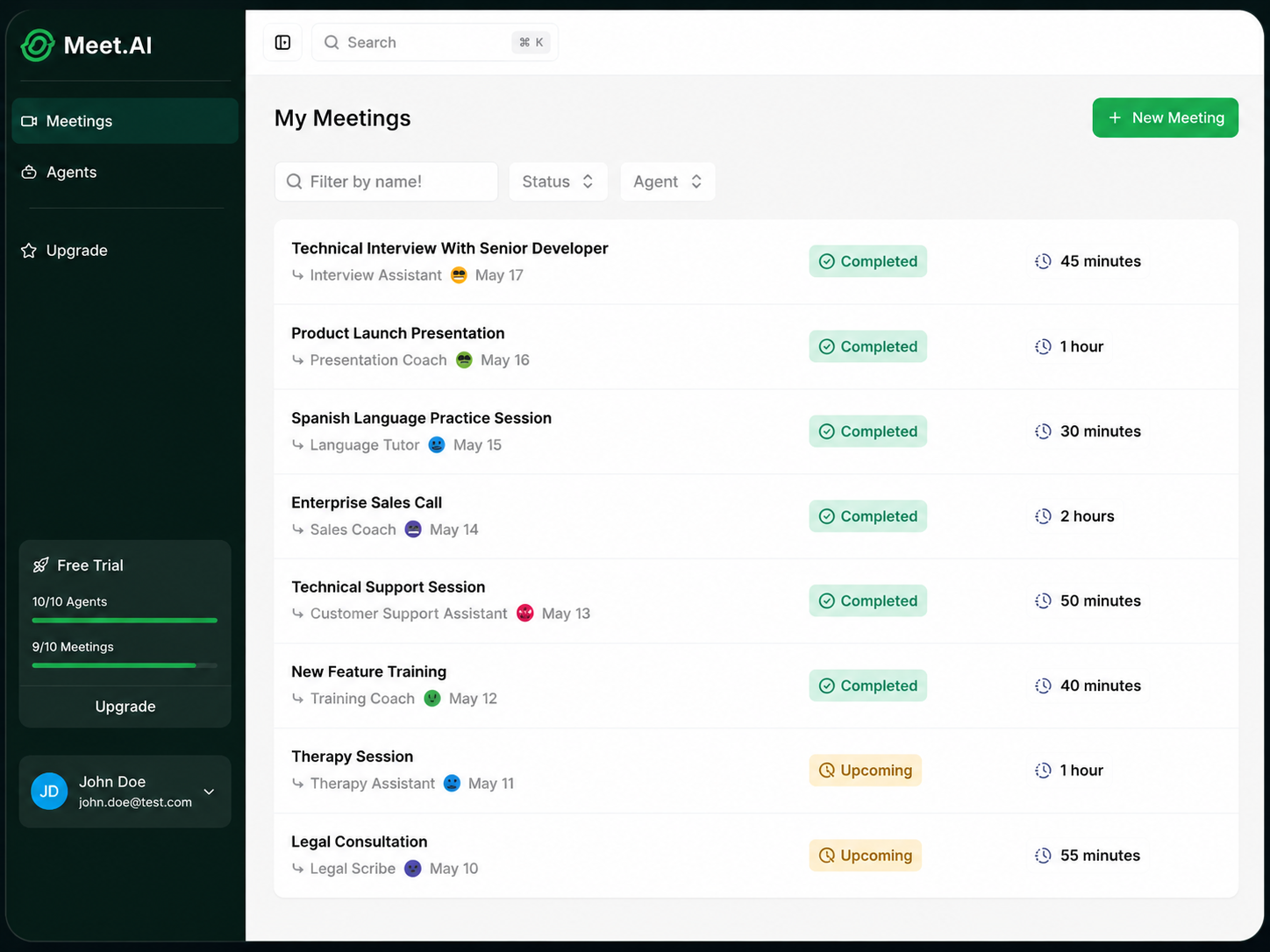Viewport: 1270px width, 952px height.
Task: Click the Customer Support Assistant avatar
Action: pos(524,614)
